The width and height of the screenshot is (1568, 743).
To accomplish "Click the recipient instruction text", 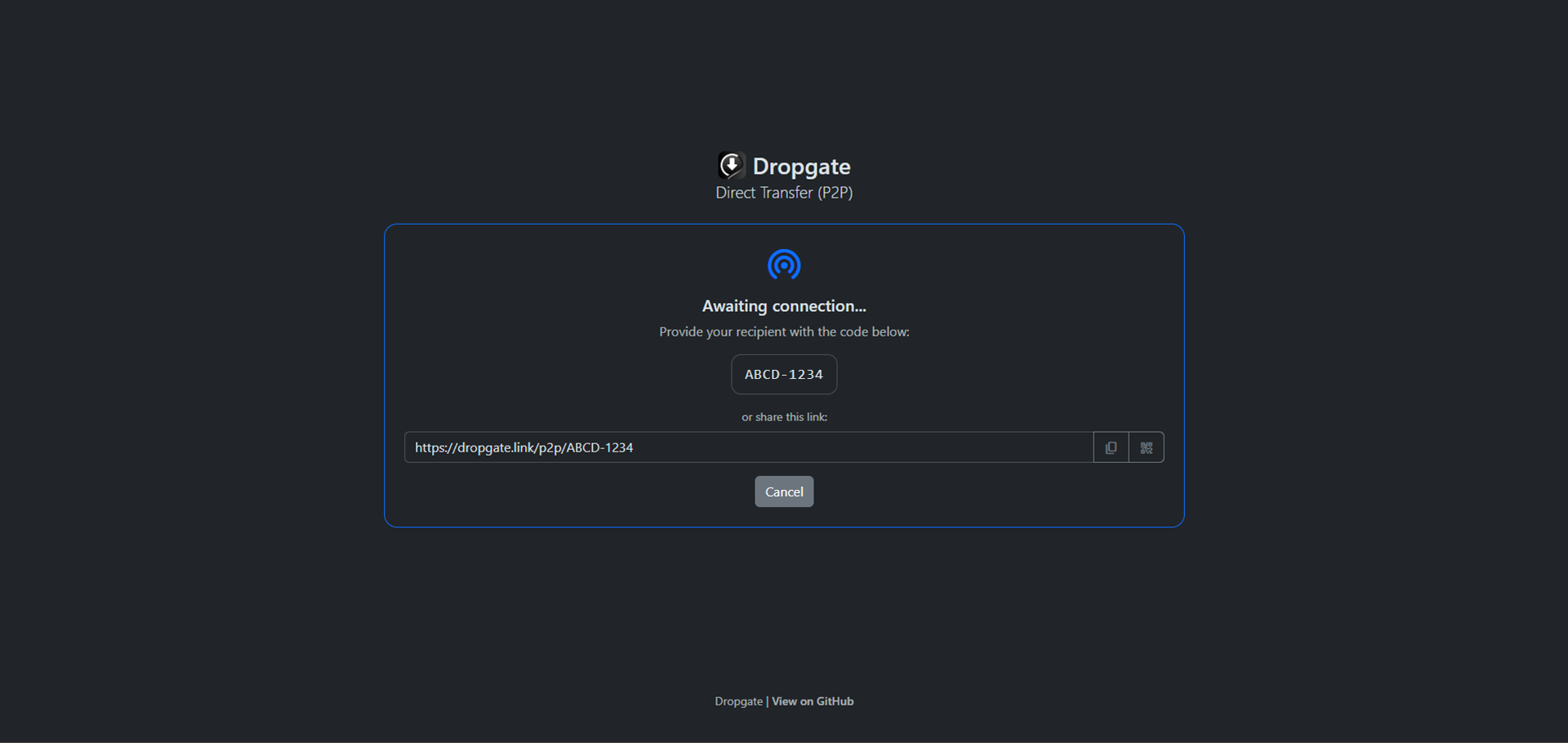I will click(x=783, y=331).
